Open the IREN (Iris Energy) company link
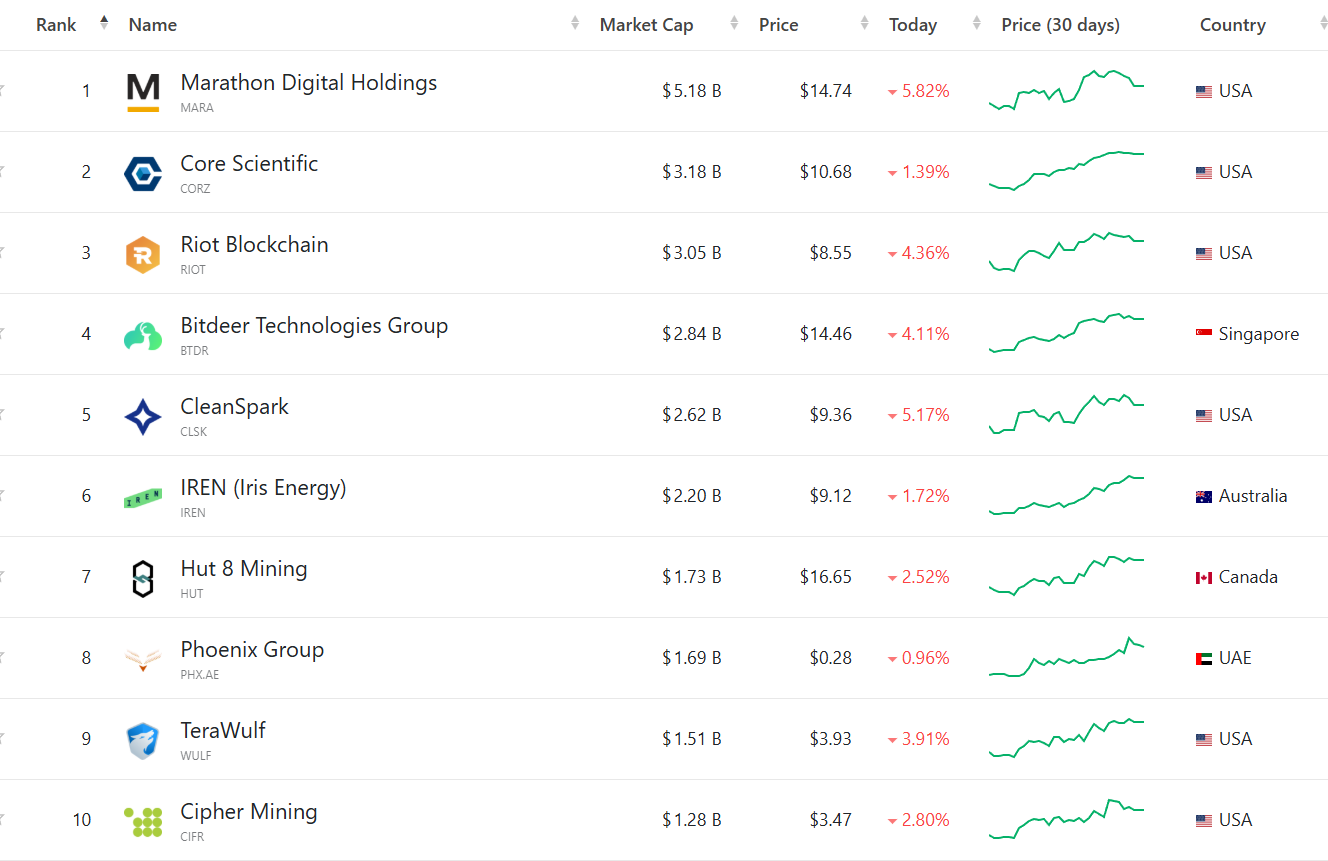Image resolution: width=1328 pixels, height=861 pixels. coord(263,488)
